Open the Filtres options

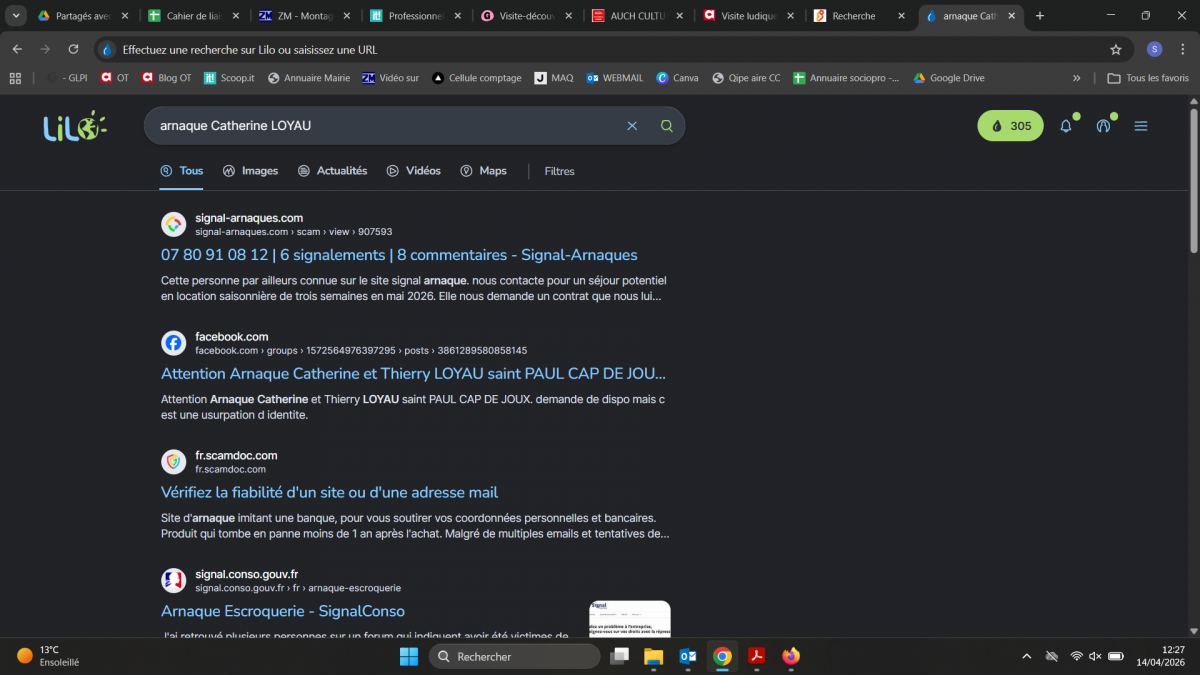point(559,171)
